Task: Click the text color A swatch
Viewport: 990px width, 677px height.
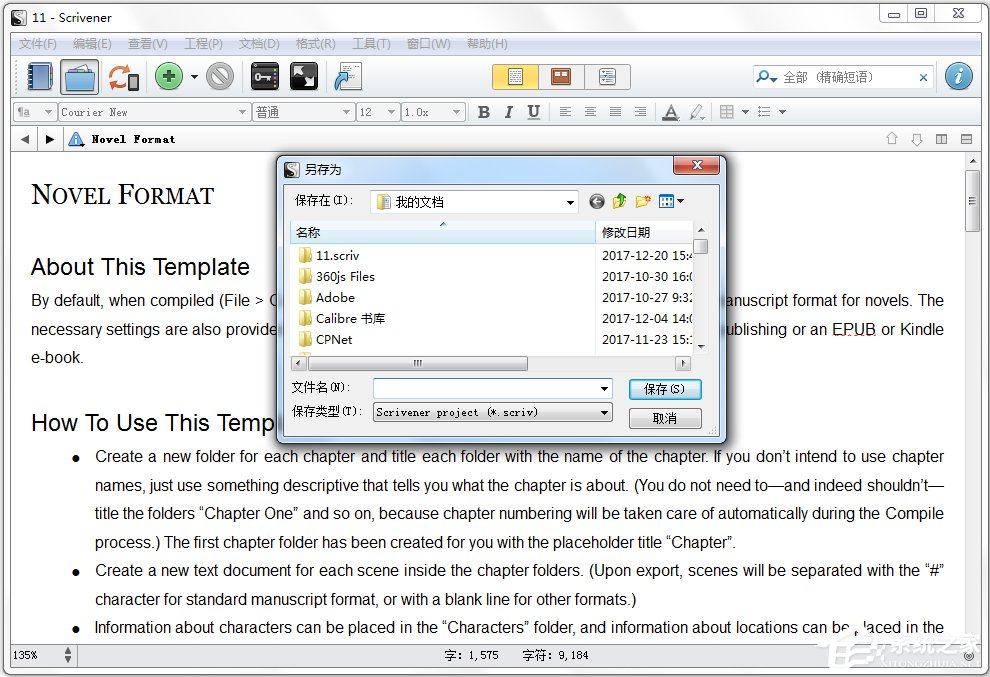Action: (671, 112)
